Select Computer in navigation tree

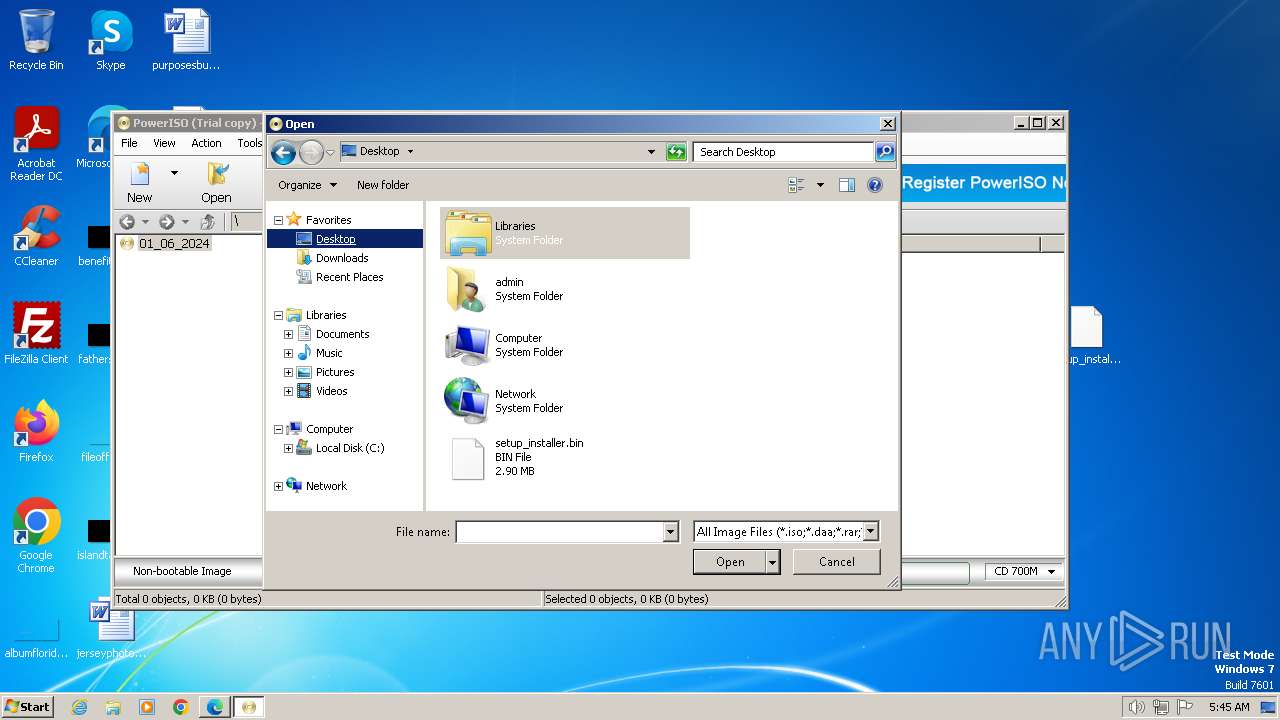click(329, 429)
